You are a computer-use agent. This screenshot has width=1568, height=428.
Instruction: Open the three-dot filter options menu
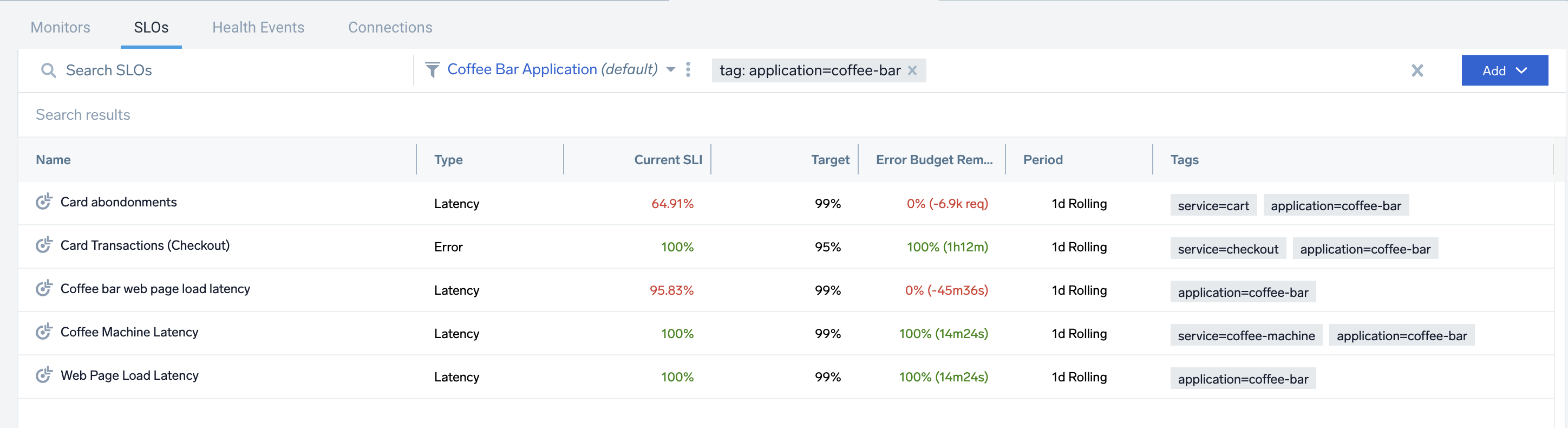tap(688, 70)
